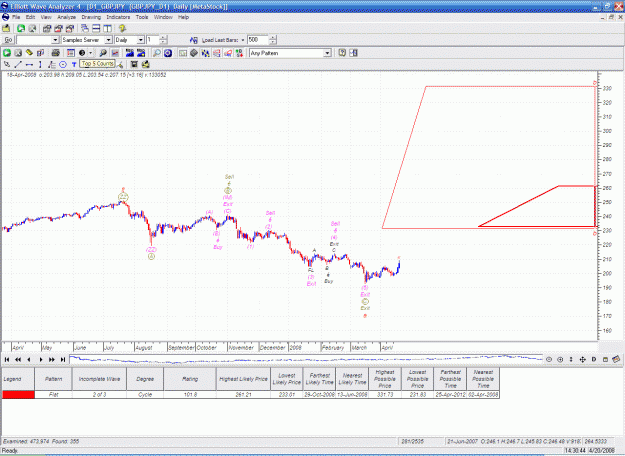Step forward one bar with right arrow
This screenshot has width=625, height=456.
(x=41, y=360)
